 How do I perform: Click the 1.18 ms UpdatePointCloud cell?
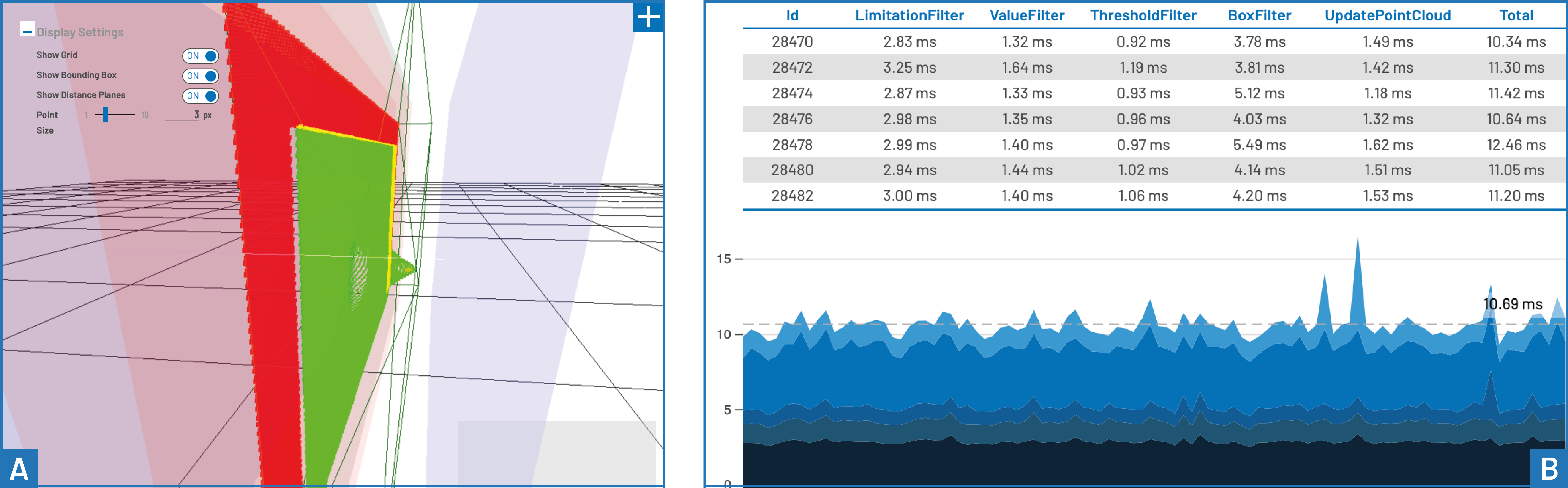coord(1388,93)
